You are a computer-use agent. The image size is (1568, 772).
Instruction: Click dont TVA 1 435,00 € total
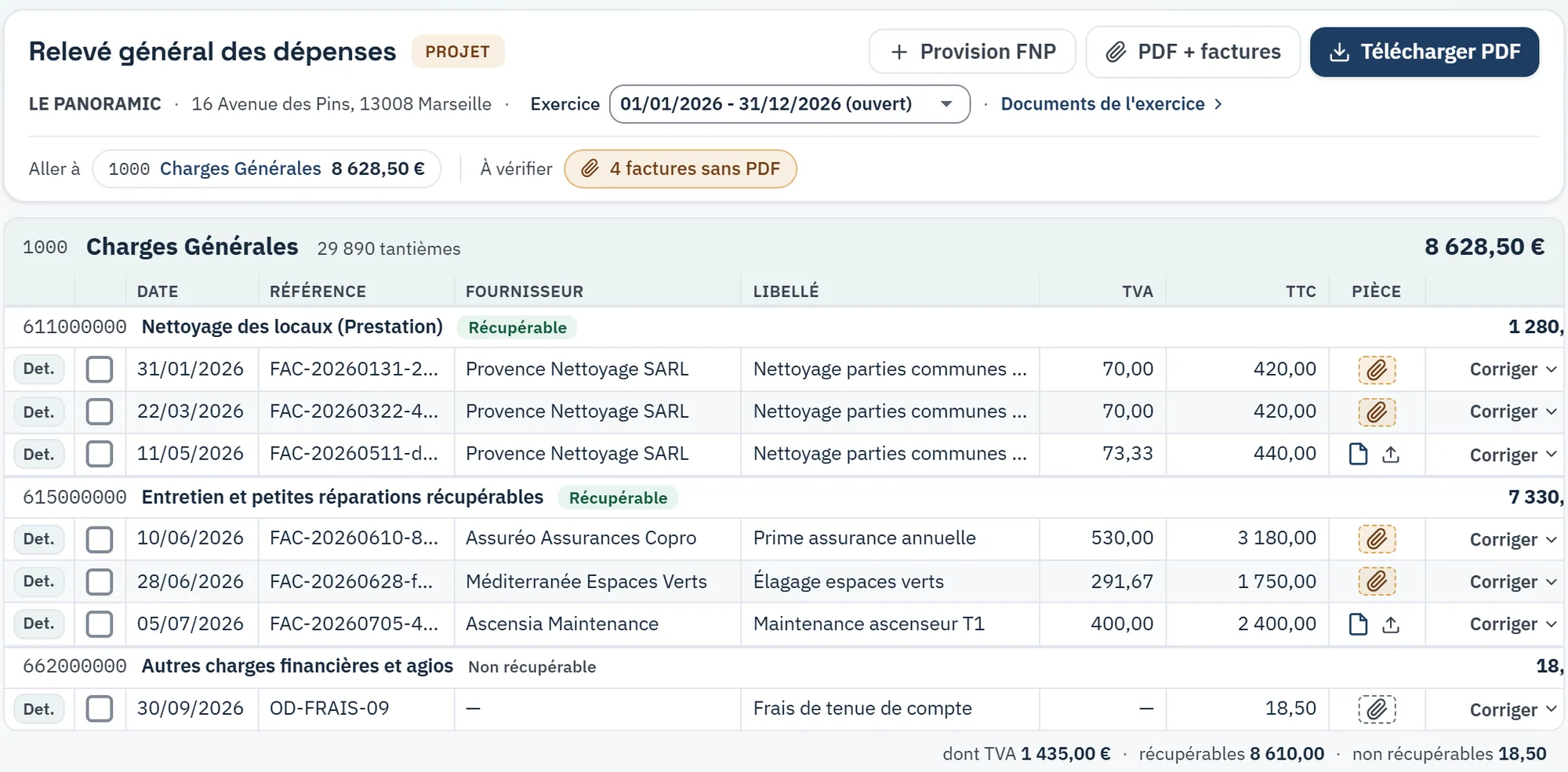(x=1026, y=754)
